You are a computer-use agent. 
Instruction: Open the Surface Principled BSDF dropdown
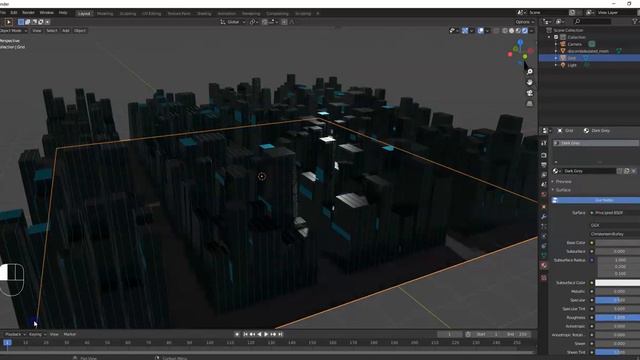coord(616,213)
